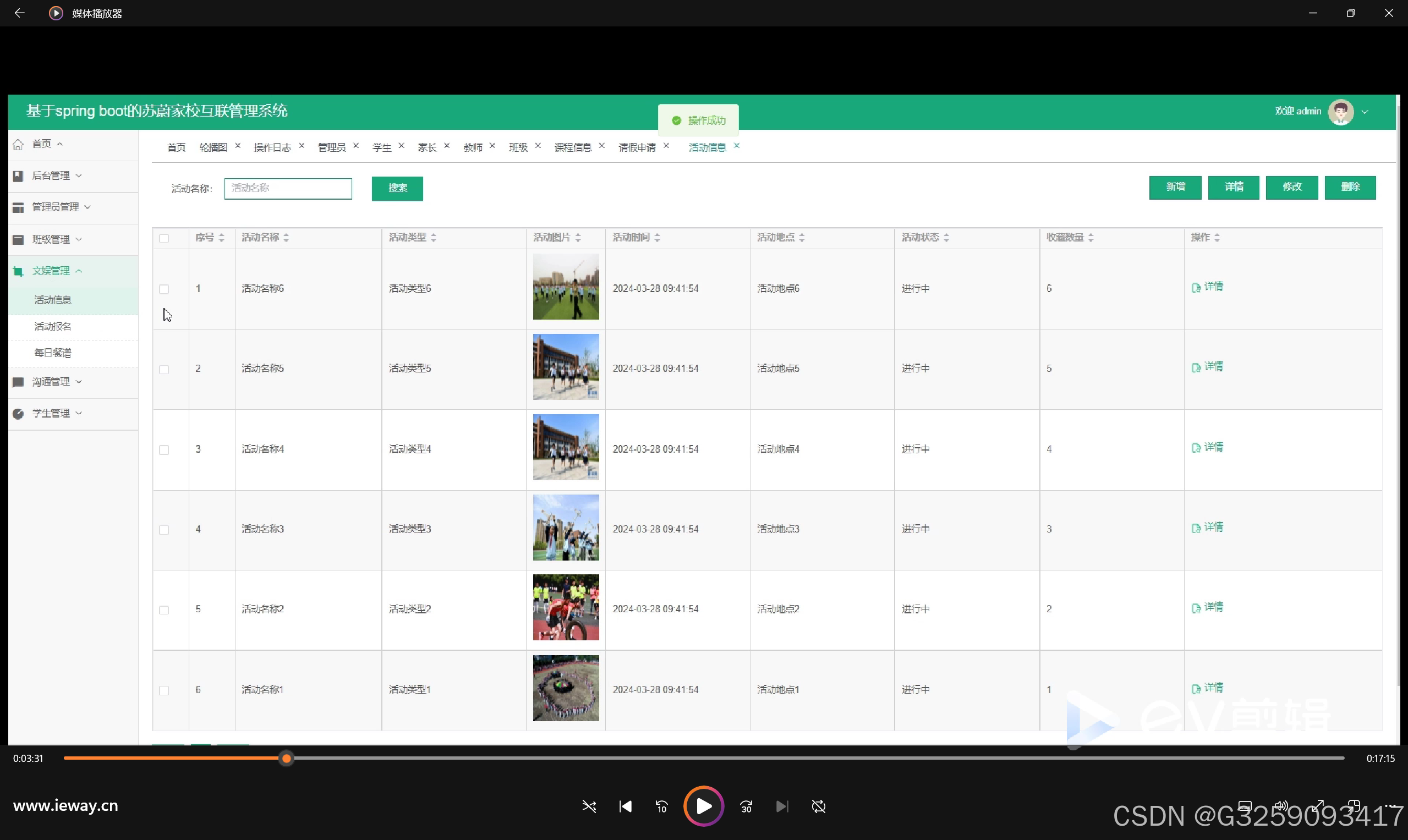Switch to the 课程信息 tab
The width and height of the screenshot is (1408, 840).
(x=572, y=147)
